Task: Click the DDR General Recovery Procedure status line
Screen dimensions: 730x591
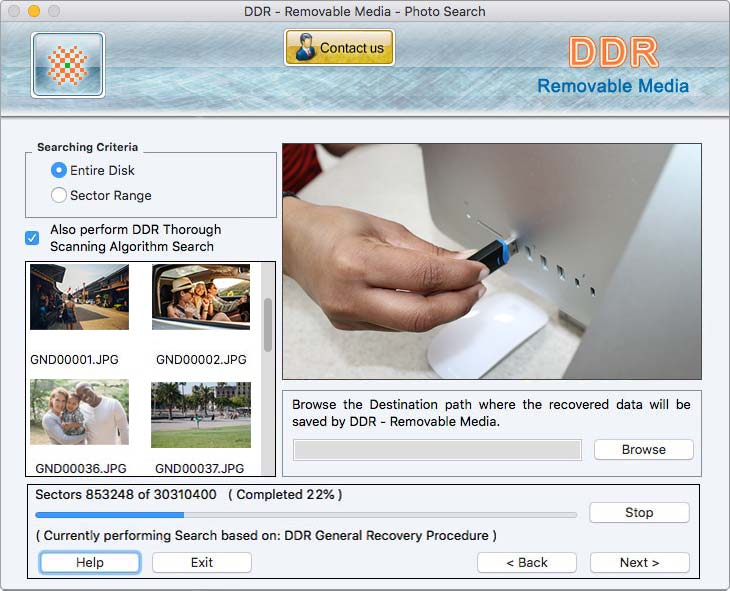Action: (x=266, y=536)
